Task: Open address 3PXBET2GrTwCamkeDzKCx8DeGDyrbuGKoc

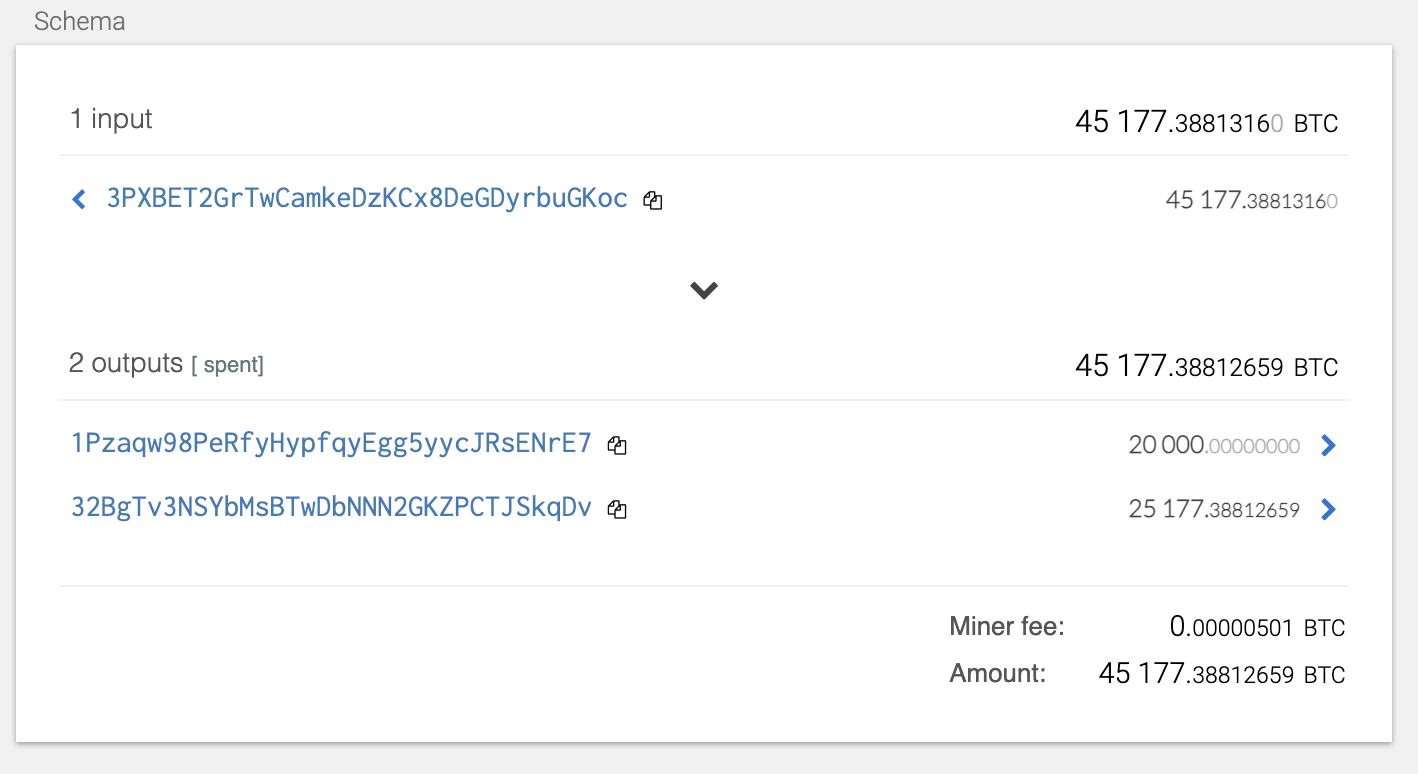Action: [366, 198]
